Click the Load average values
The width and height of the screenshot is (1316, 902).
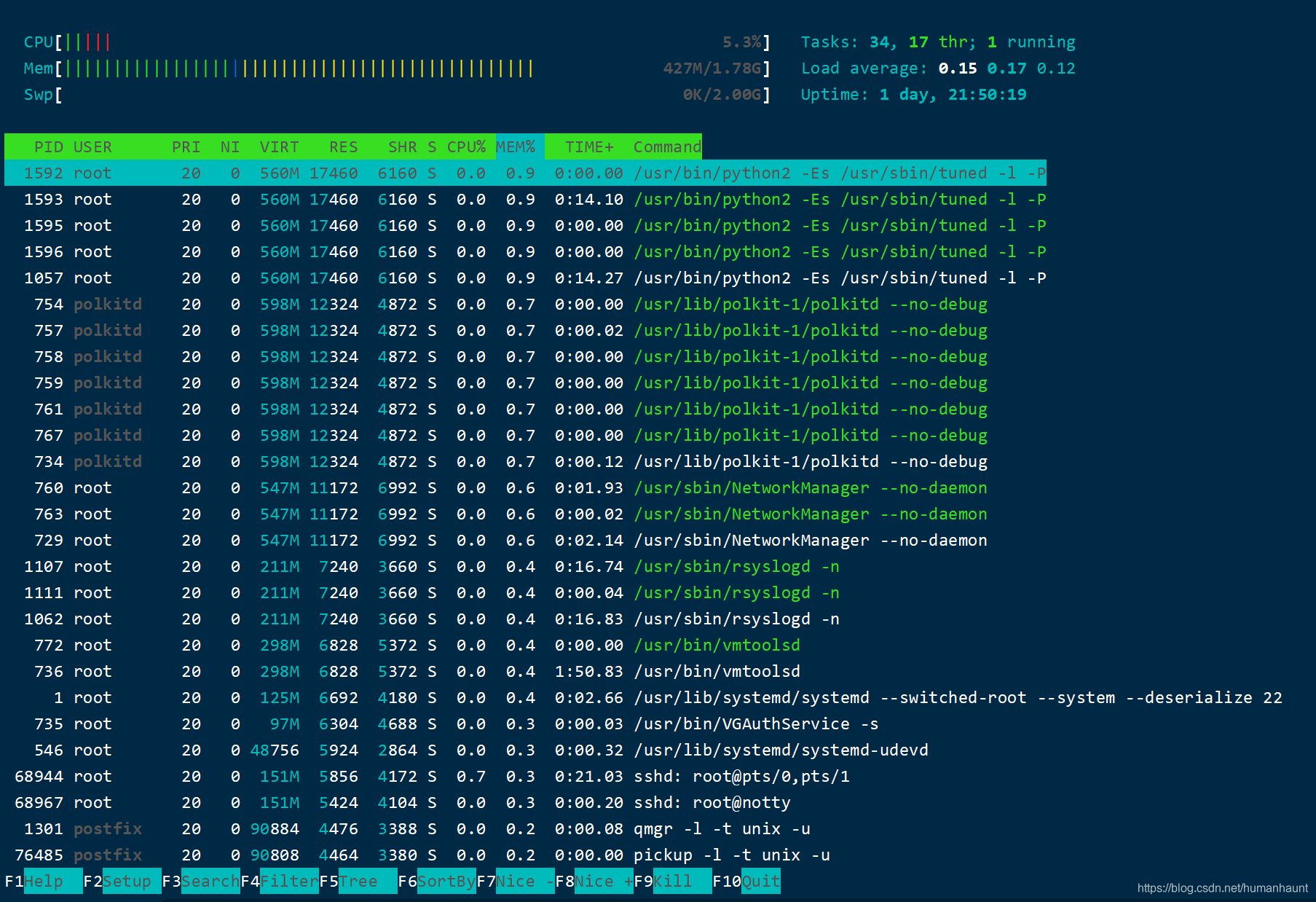coord(1007,68)
